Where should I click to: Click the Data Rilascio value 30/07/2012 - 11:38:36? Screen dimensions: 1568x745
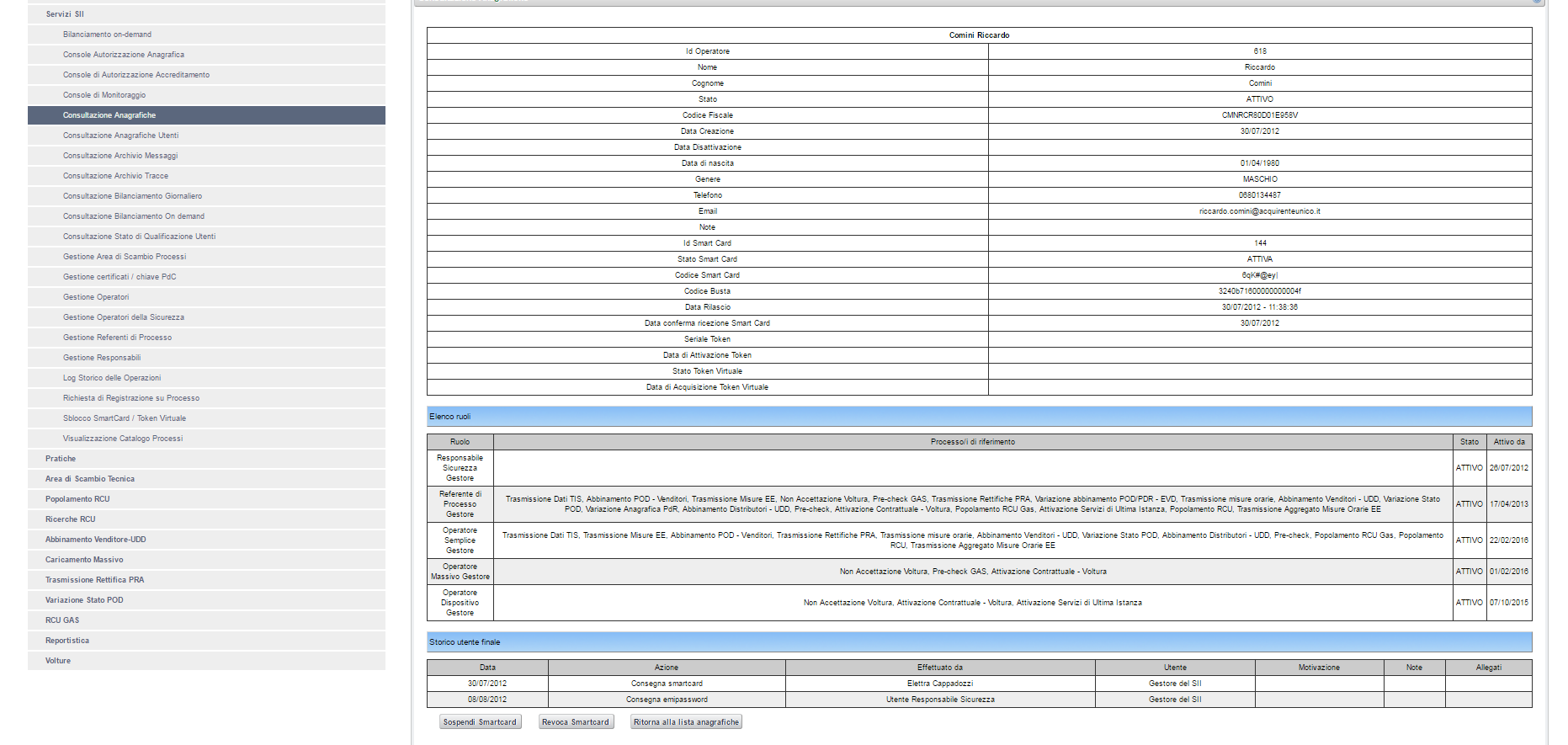pos(1259,307)
